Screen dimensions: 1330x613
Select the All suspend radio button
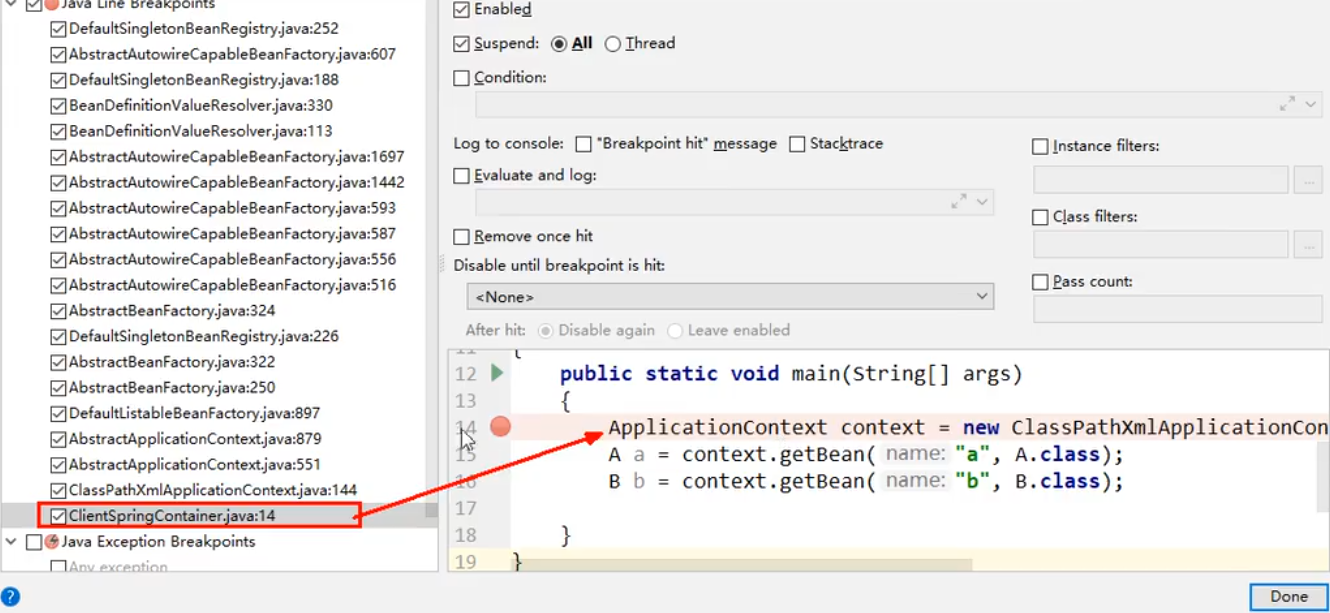(559, 44)
